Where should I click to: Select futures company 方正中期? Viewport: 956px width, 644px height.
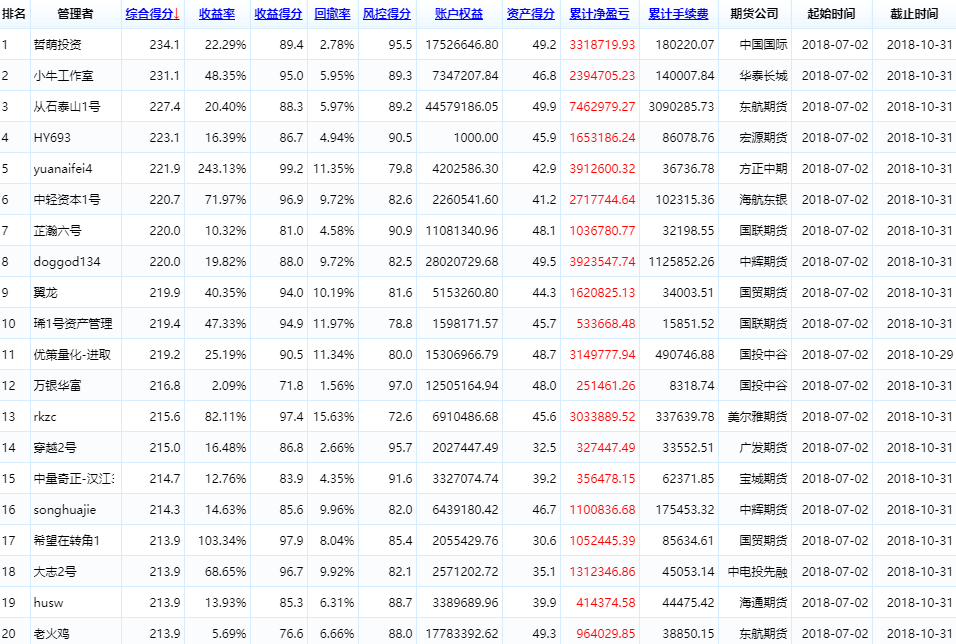(763, 169)
